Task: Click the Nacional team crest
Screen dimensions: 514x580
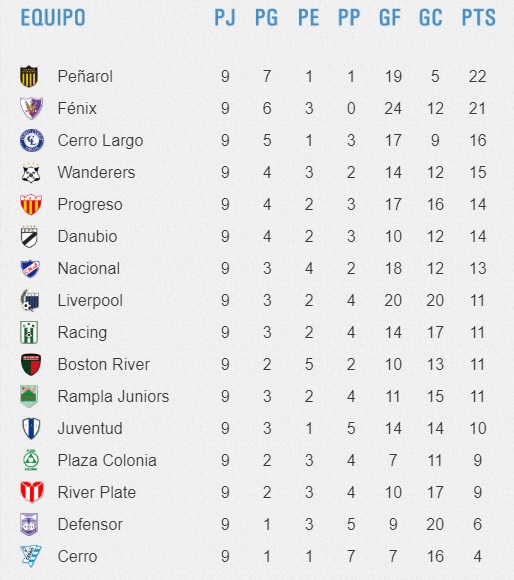Action: point(30,269)
